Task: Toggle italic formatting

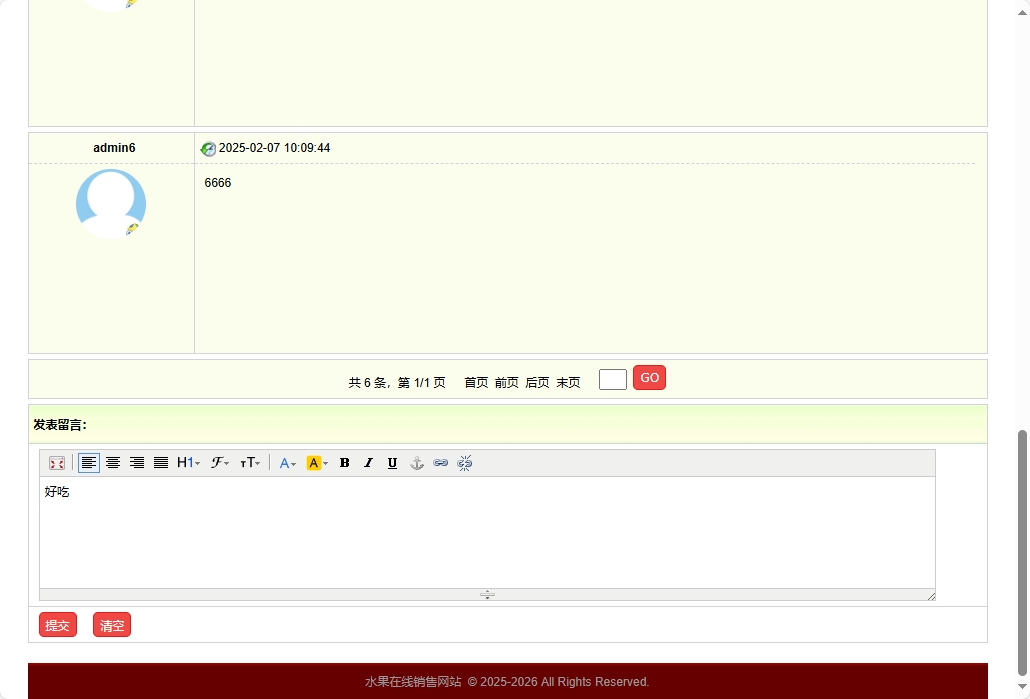Action: [368, 463]
